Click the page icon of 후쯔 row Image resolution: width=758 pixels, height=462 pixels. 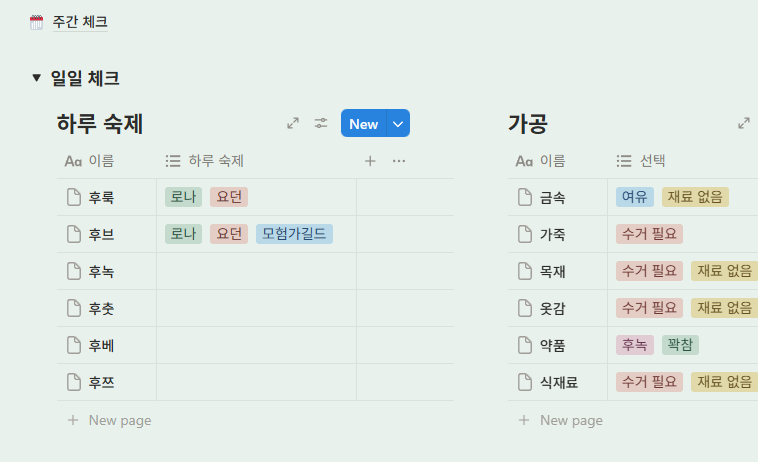(73, 382)
